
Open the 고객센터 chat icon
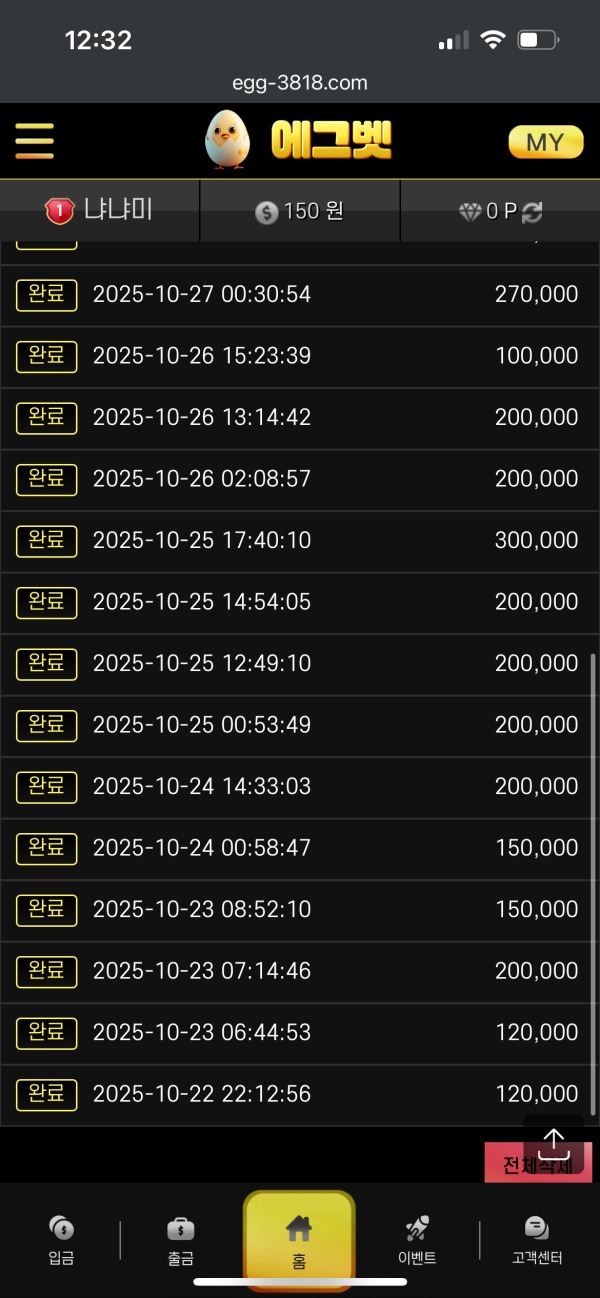pos(537,1229)
